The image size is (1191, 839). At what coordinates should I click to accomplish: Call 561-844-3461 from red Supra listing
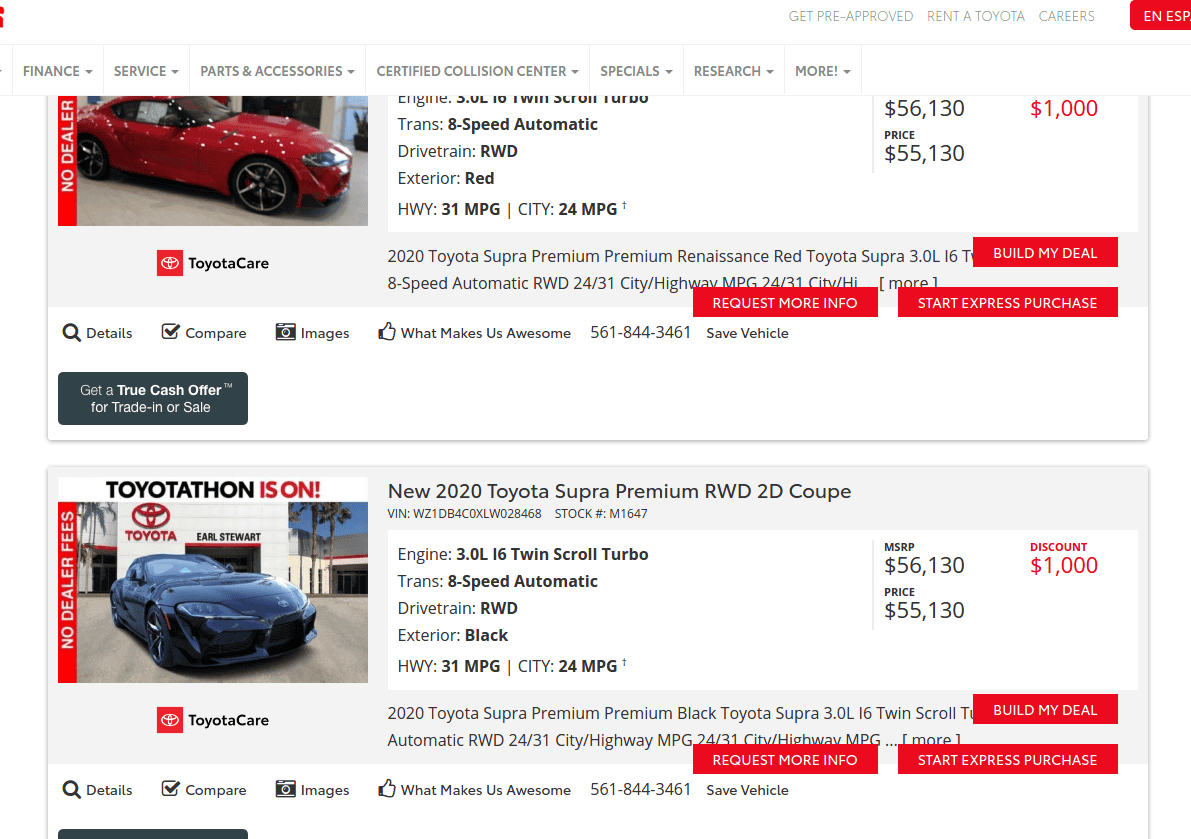click(640, 333)
